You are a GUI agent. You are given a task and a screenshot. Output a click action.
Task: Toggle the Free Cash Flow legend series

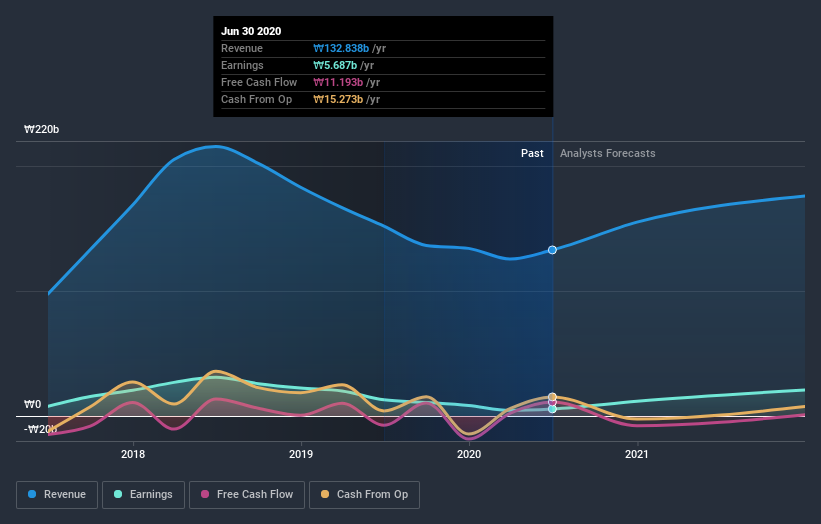coord(247,495)
